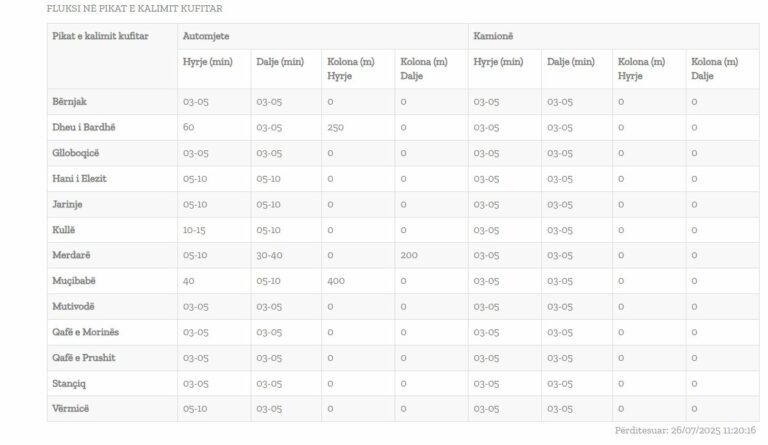Select the Muçibabë row label

pyautogui.click(x=74, y=281)
